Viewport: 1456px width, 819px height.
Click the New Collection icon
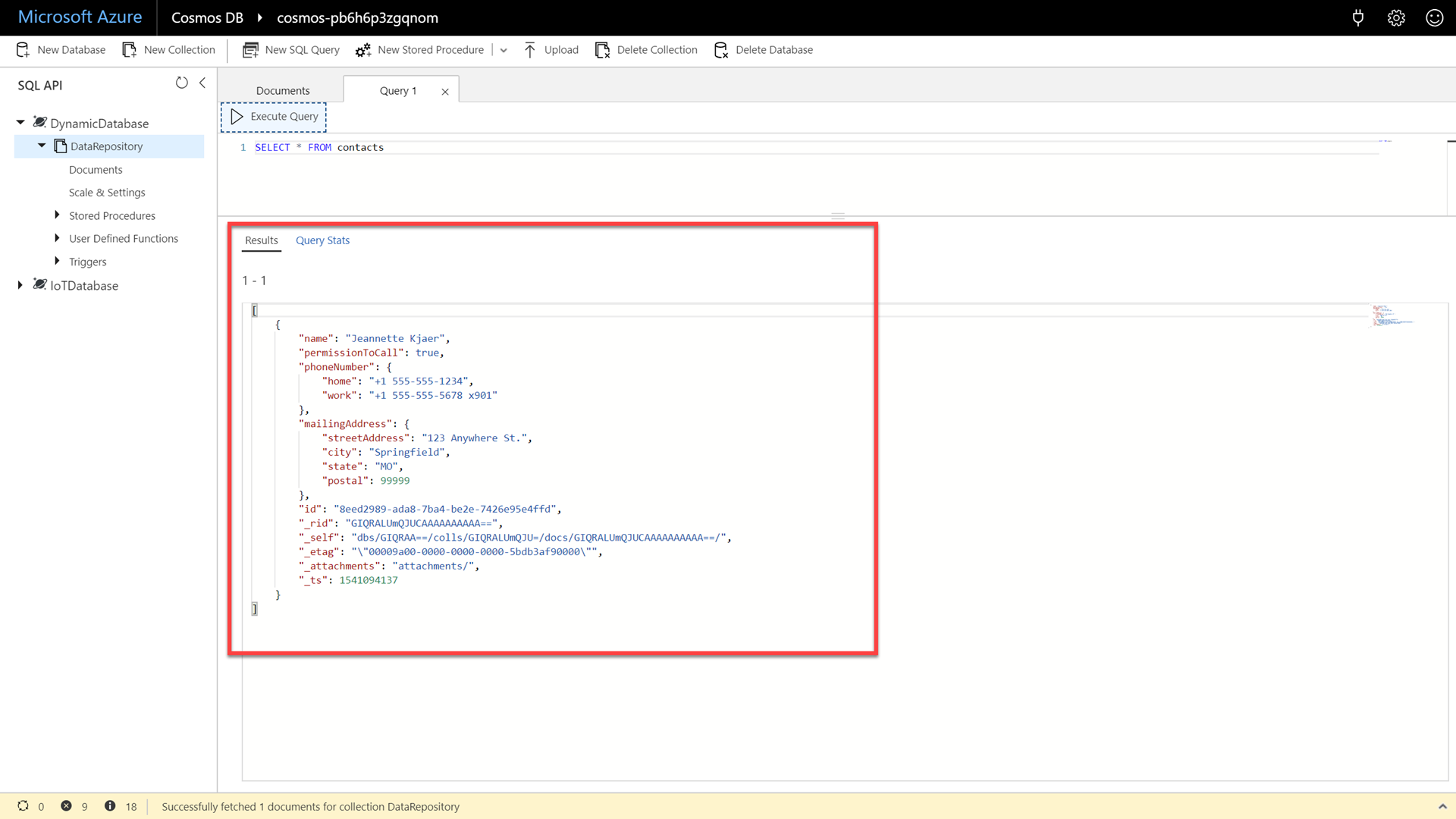(130, 50)
